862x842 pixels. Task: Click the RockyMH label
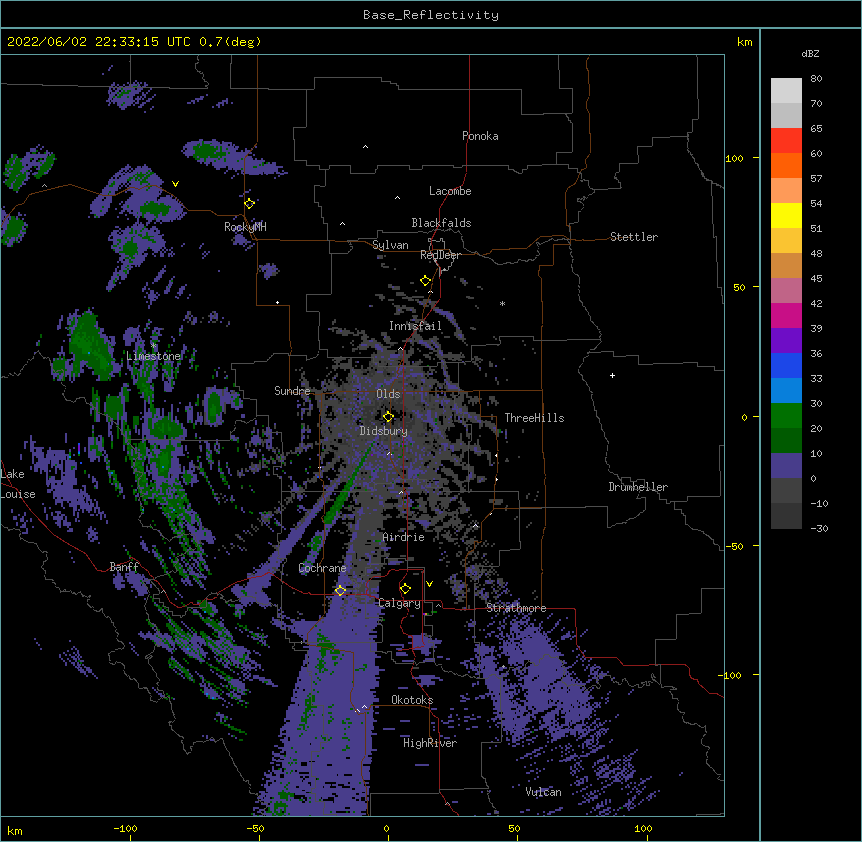pos(245,227)
